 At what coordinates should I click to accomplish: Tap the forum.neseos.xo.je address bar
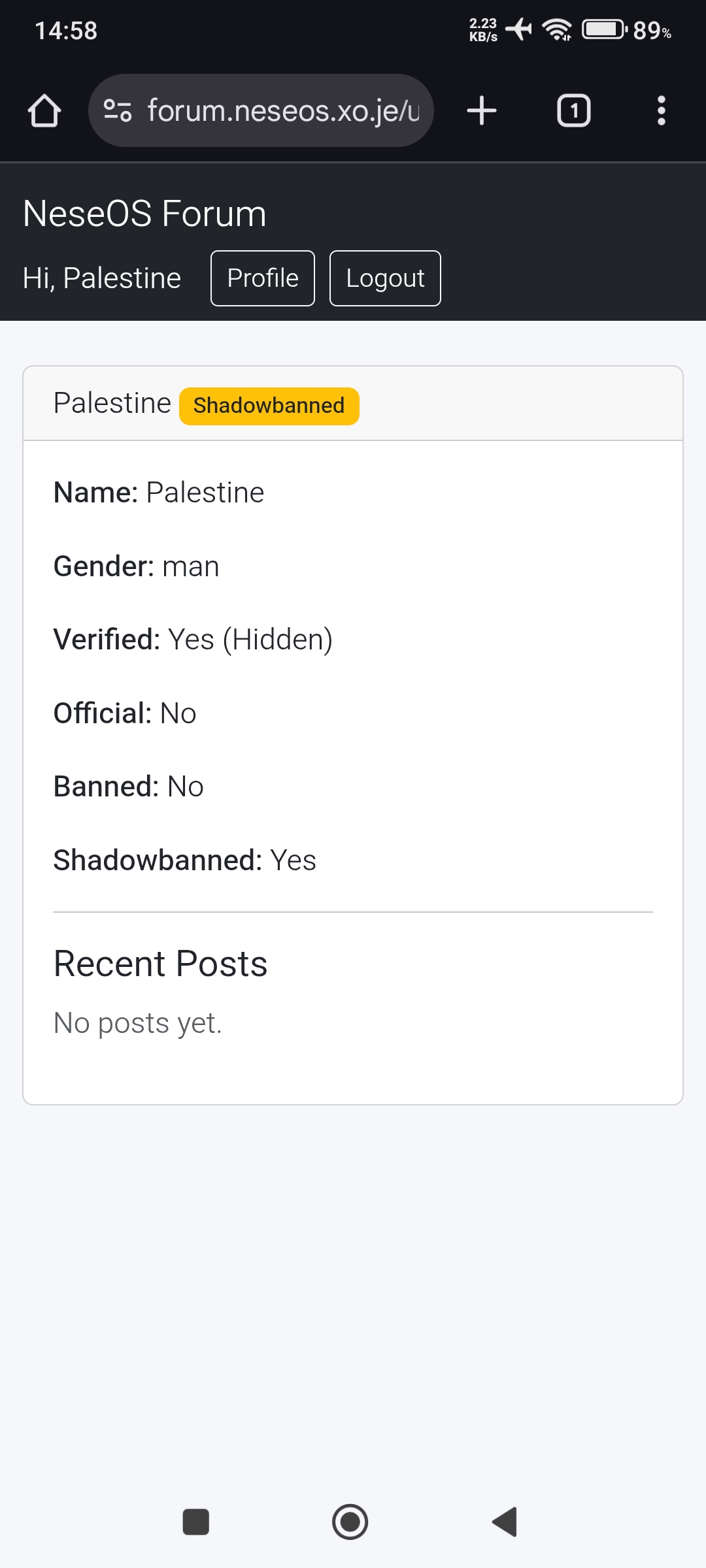pyautogui.click(x=282, y=110)
